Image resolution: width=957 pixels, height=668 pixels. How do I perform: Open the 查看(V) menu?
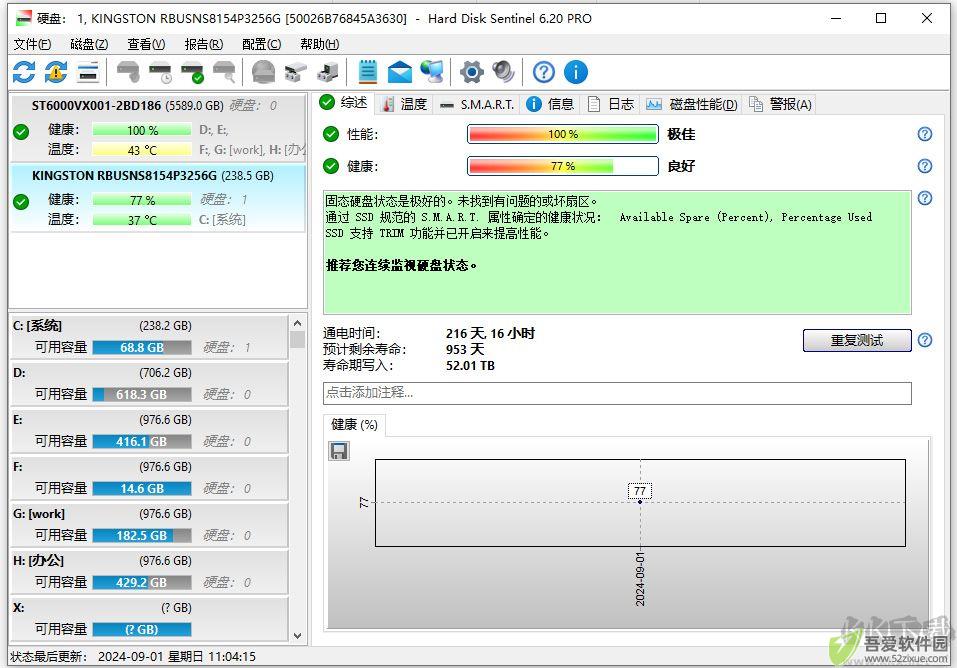click(x=146, y=44)
